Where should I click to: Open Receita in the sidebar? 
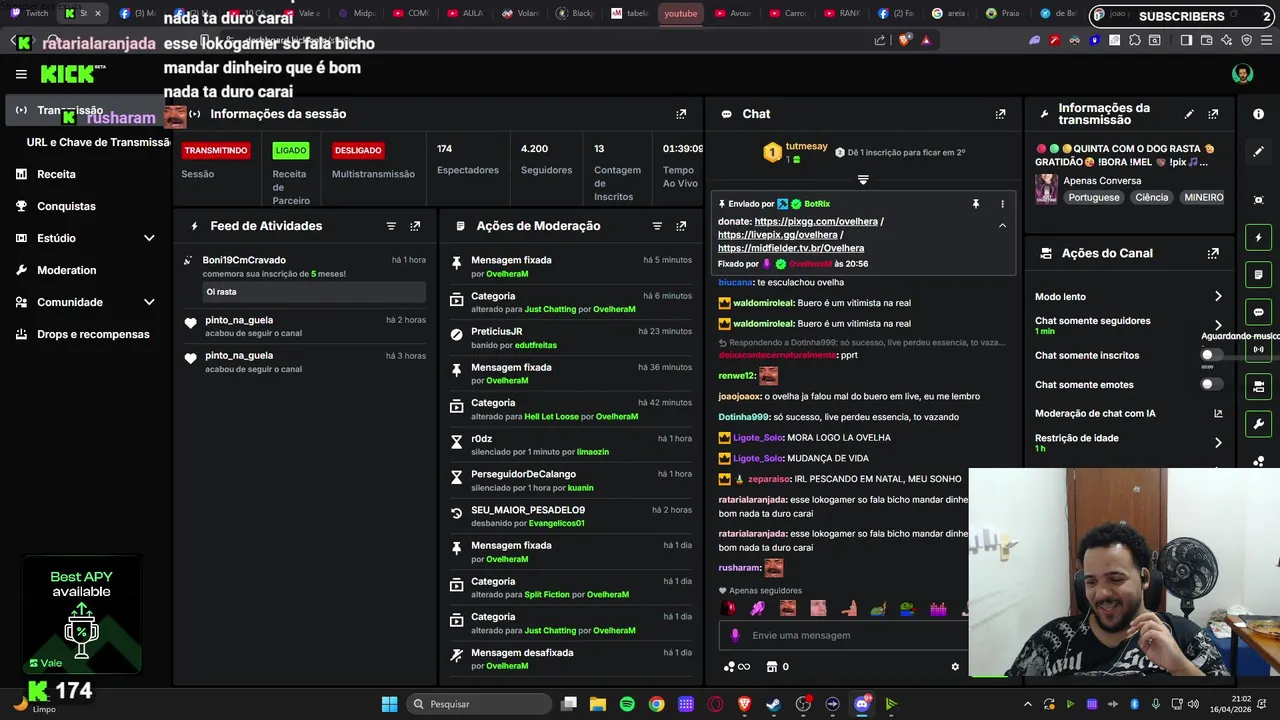[x=56, y=174]
